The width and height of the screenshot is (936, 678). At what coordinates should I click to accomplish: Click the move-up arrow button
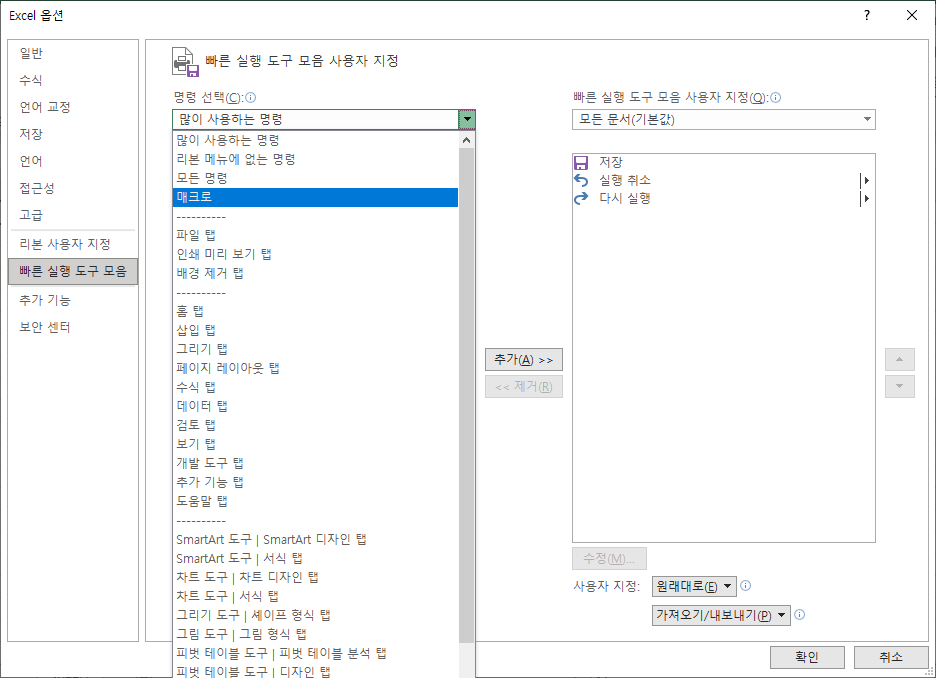(899, 359)
